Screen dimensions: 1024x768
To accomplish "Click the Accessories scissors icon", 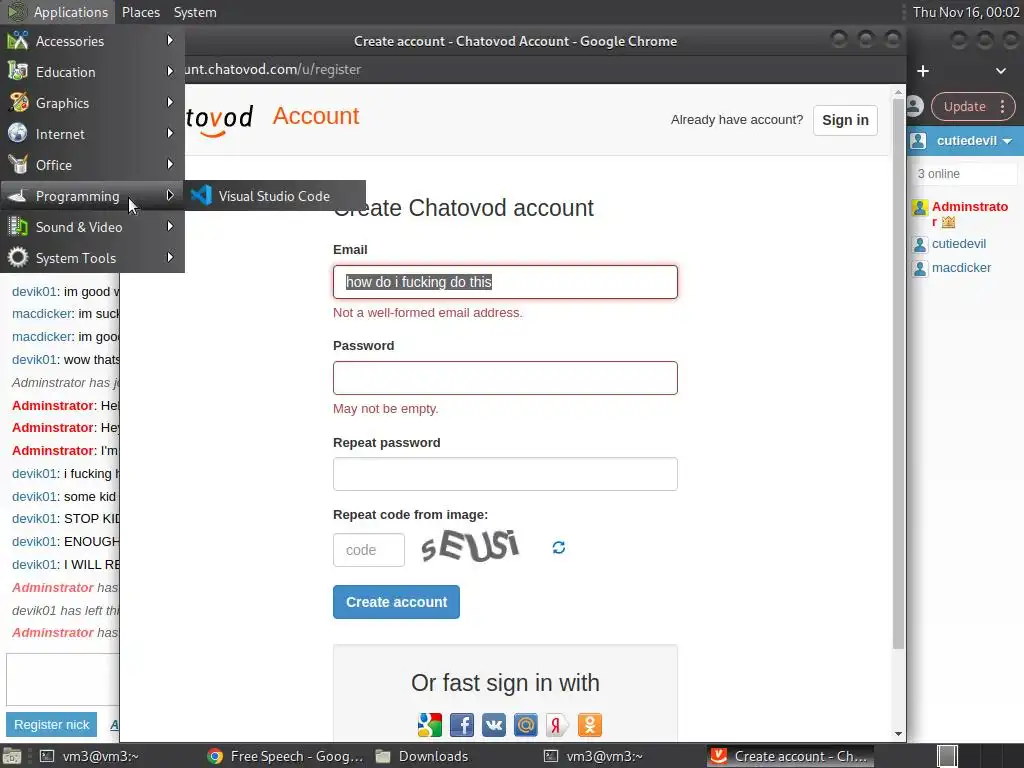I will 18,40.
